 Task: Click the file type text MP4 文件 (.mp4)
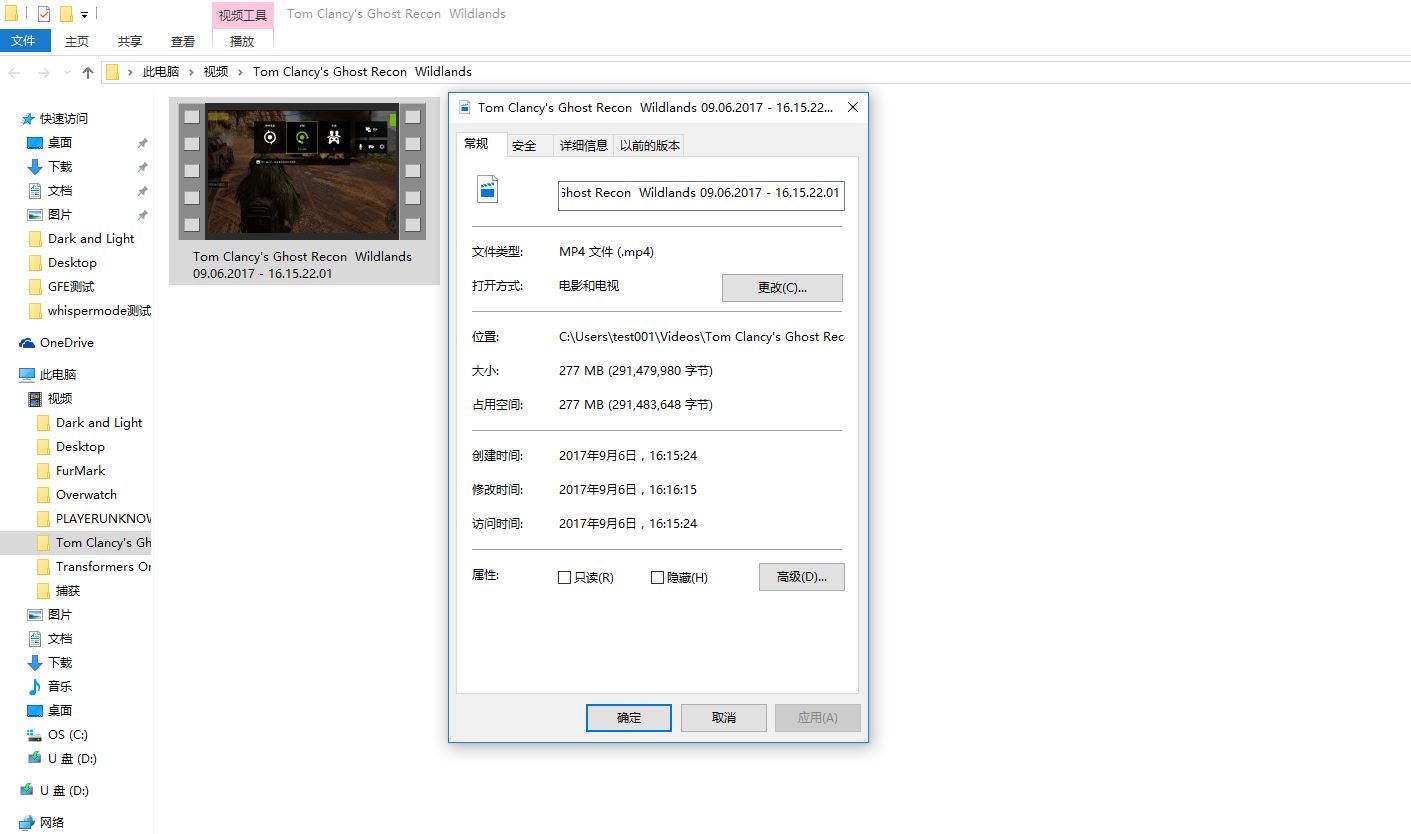click(x=606, y=252)
